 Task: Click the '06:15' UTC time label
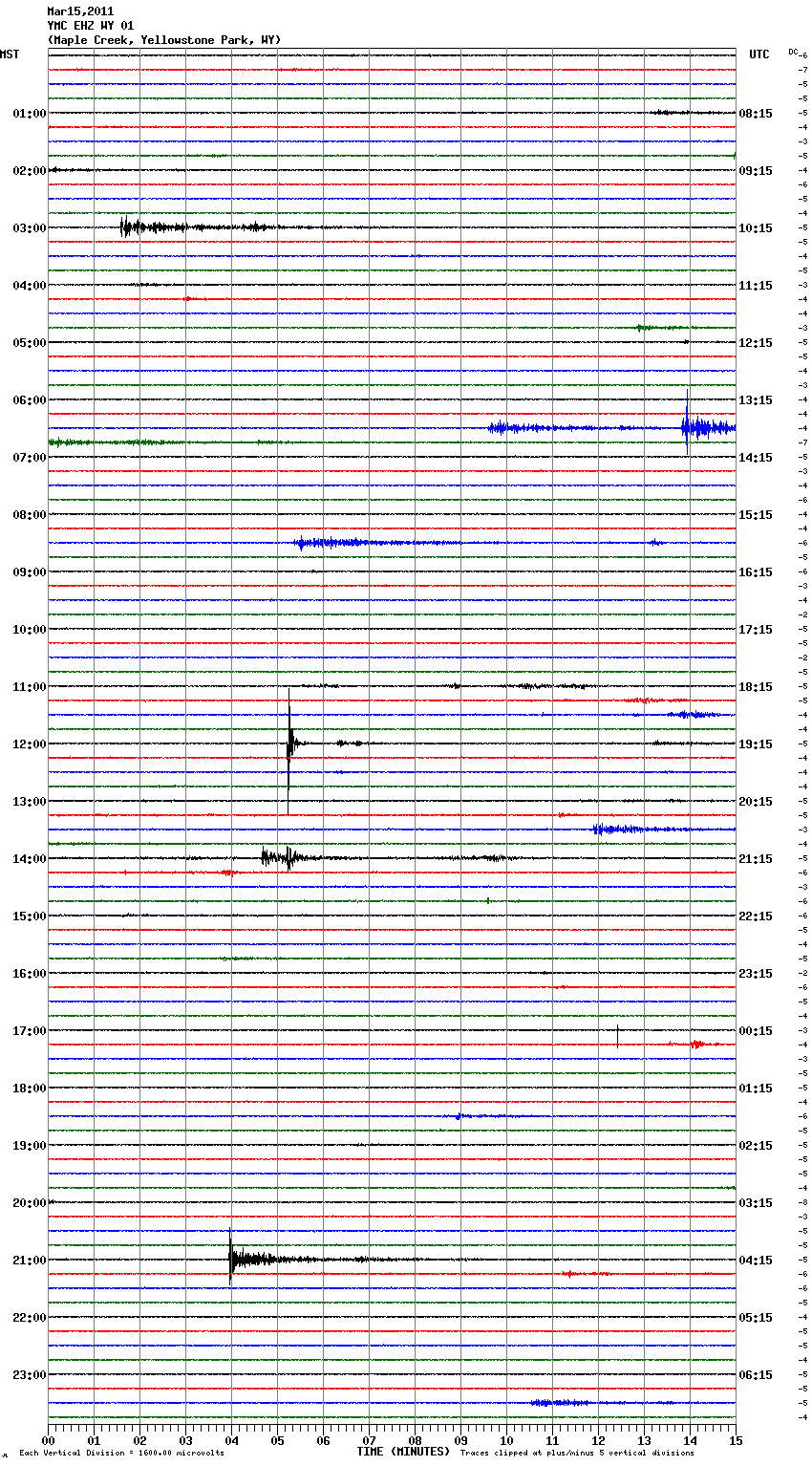pyautogui.click(x=756, y=1375)
